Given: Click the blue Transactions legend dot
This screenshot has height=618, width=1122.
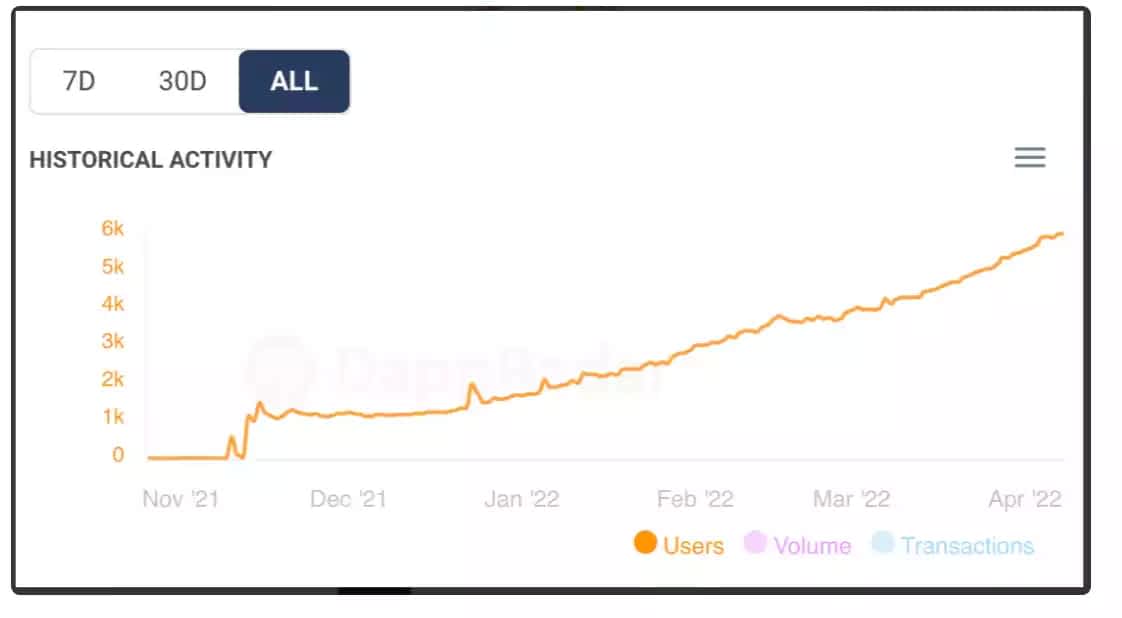Looking at the screenshot, I should (x=882, y=542).
